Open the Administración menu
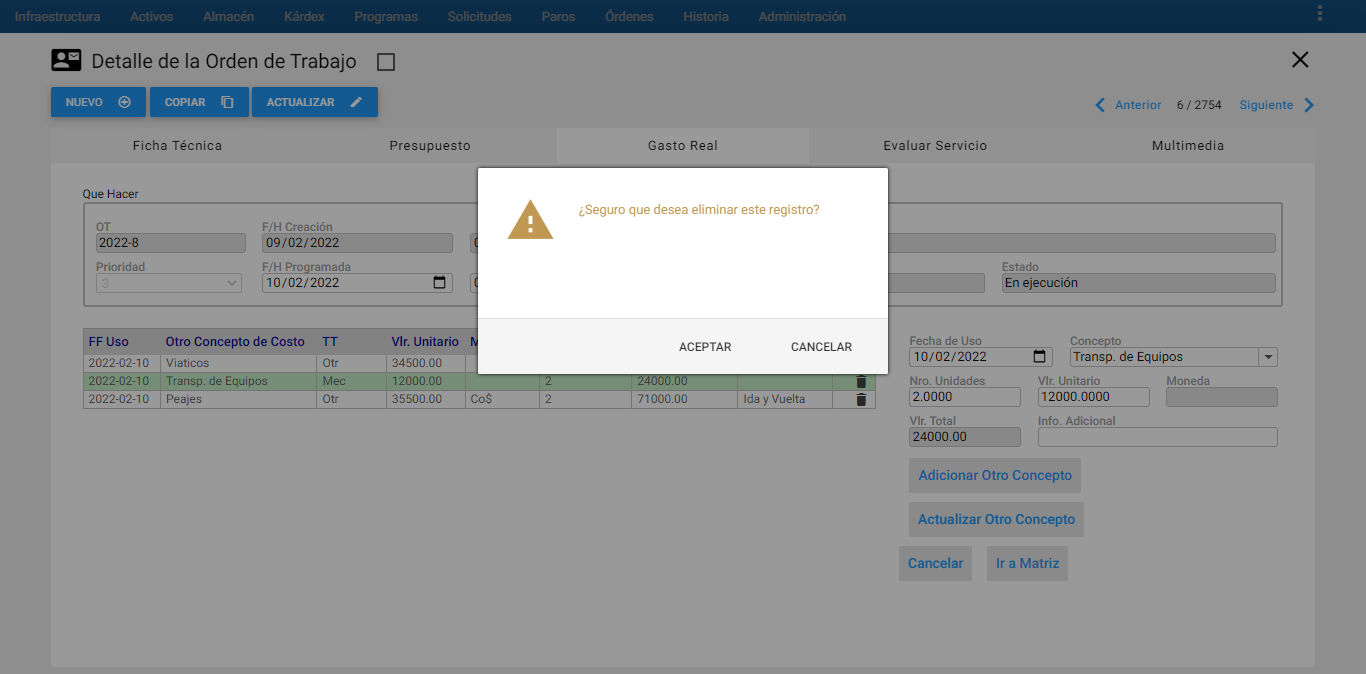This screenshot has height=674, width=1366. point(802,16)
